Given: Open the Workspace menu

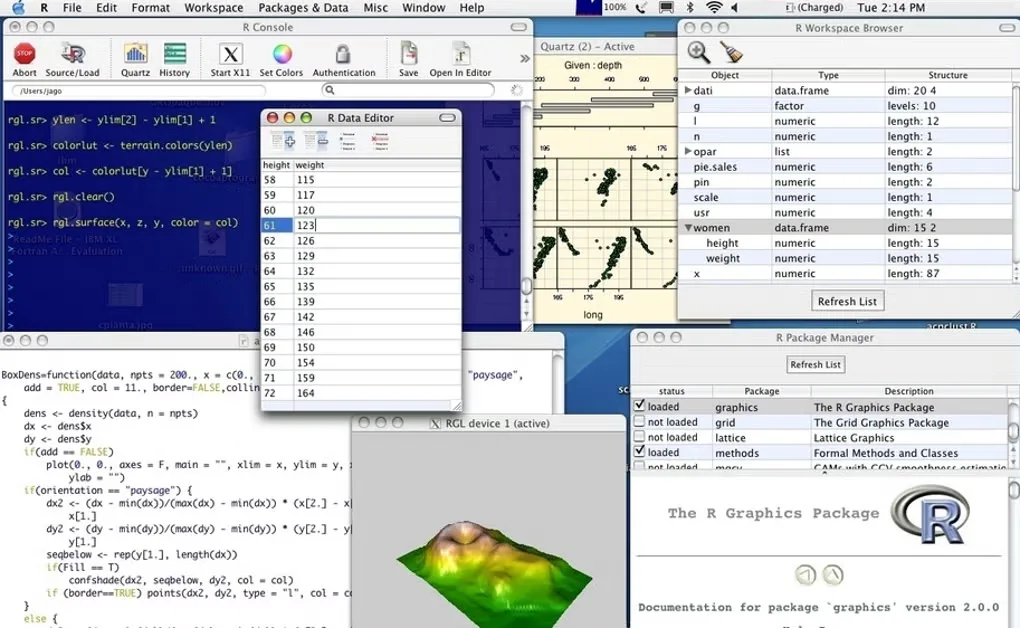Looking at the screenshot, I should pos(213,8).
